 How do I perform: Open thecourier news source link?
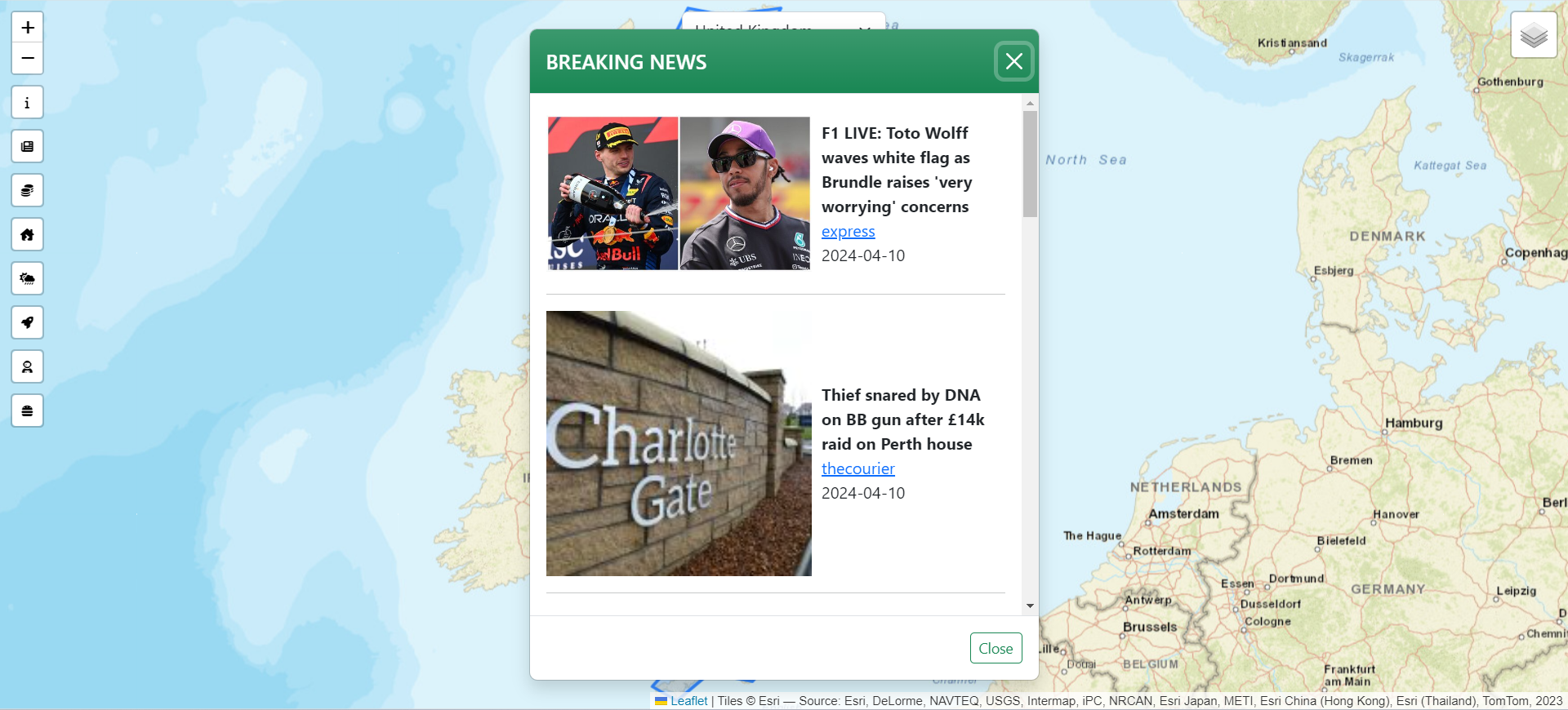tap(857, 468)
